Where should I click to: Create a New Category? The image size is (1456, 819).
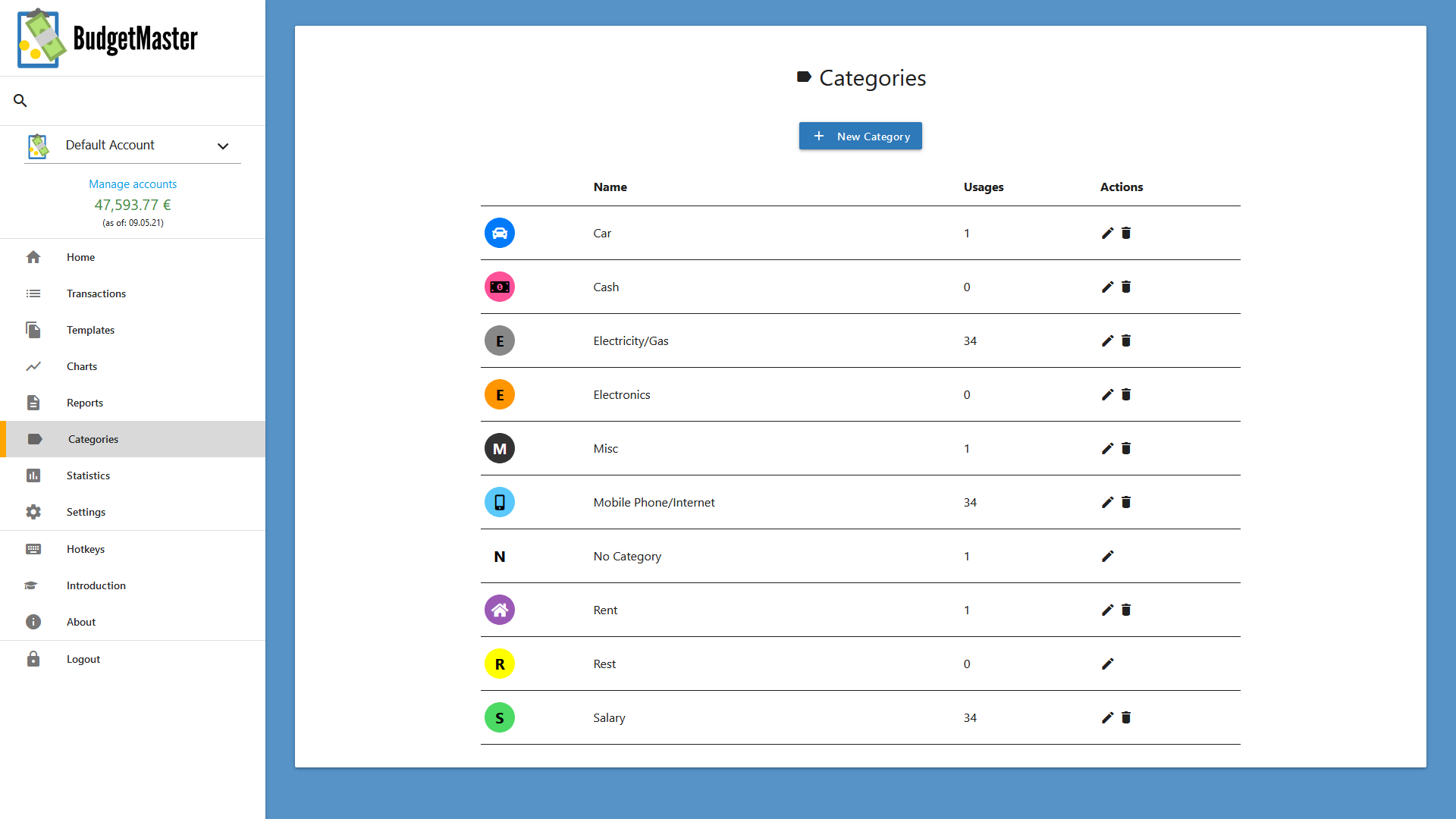(x=860, y=136)
